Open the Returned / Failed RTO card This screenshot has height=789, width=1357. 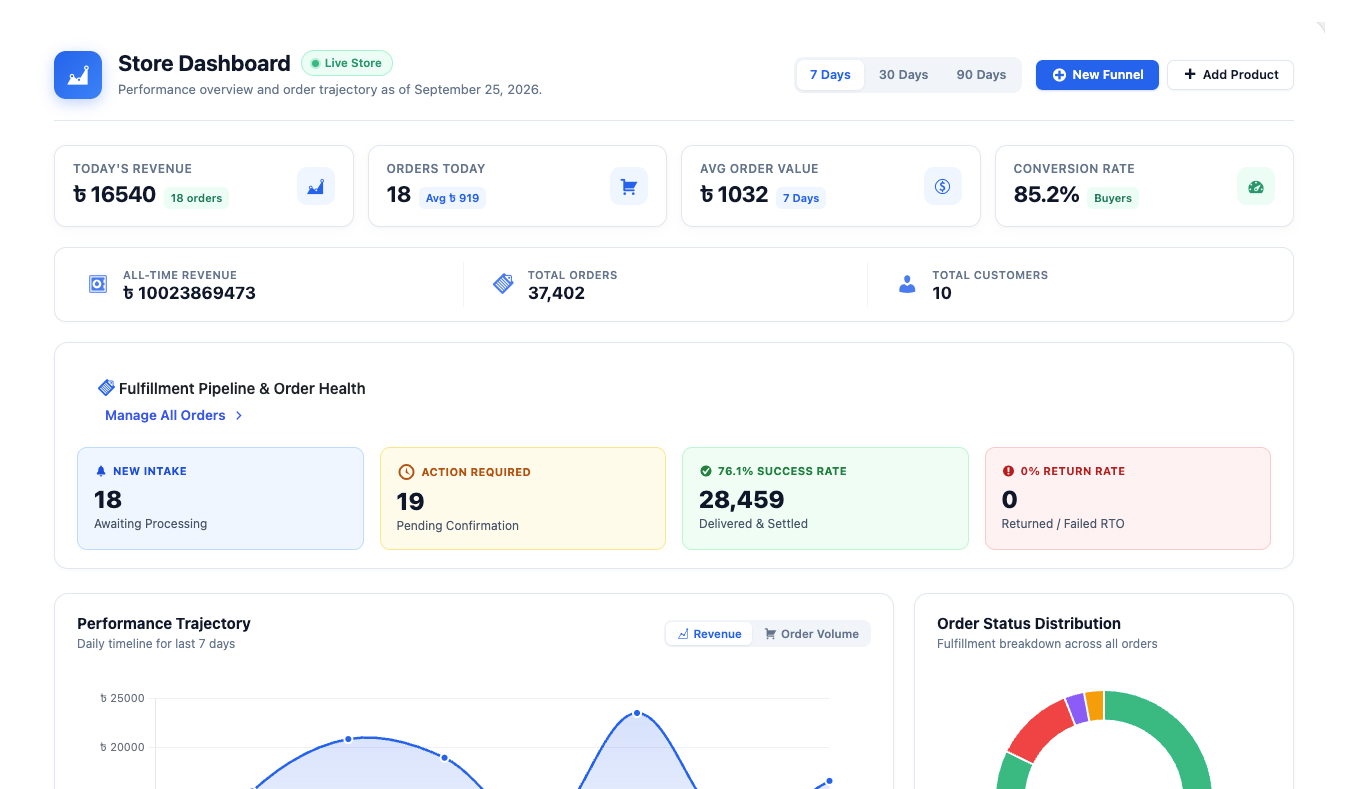tap(1128, 498)
